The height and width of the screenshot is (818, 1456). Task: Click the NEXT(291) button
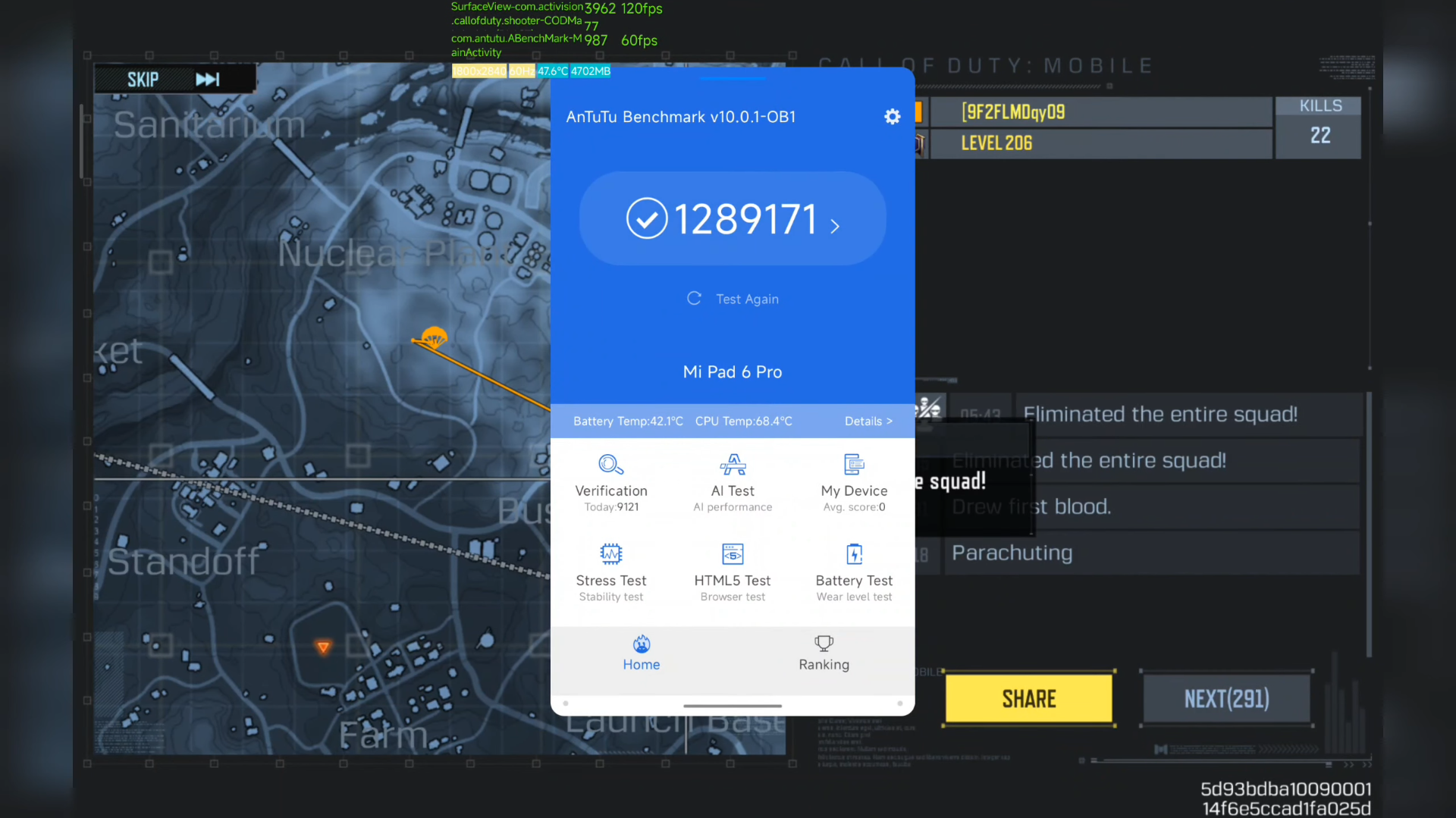[1226, 698]
